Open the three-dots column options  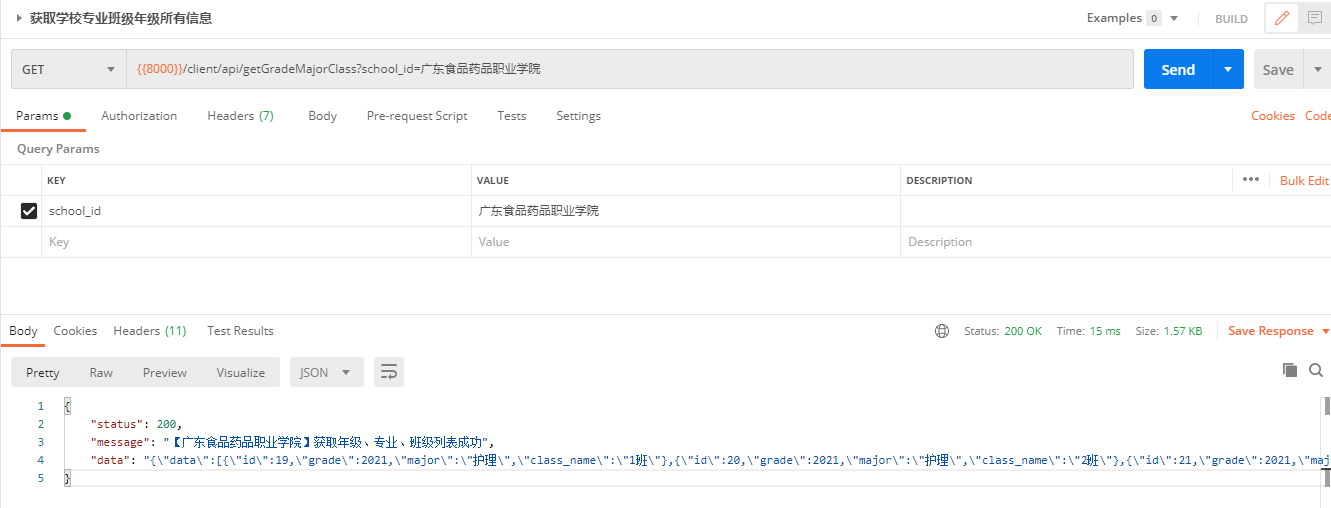[1250, 180]
